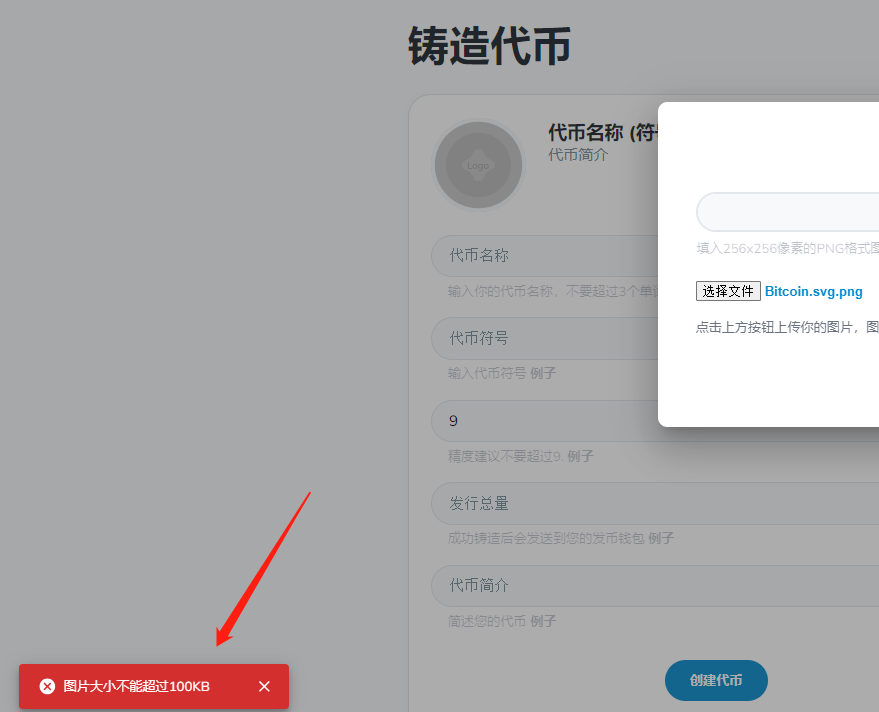Open the 例子 link under 发行总量
Screen dimensions: 879x712
[x=661, y=538]
